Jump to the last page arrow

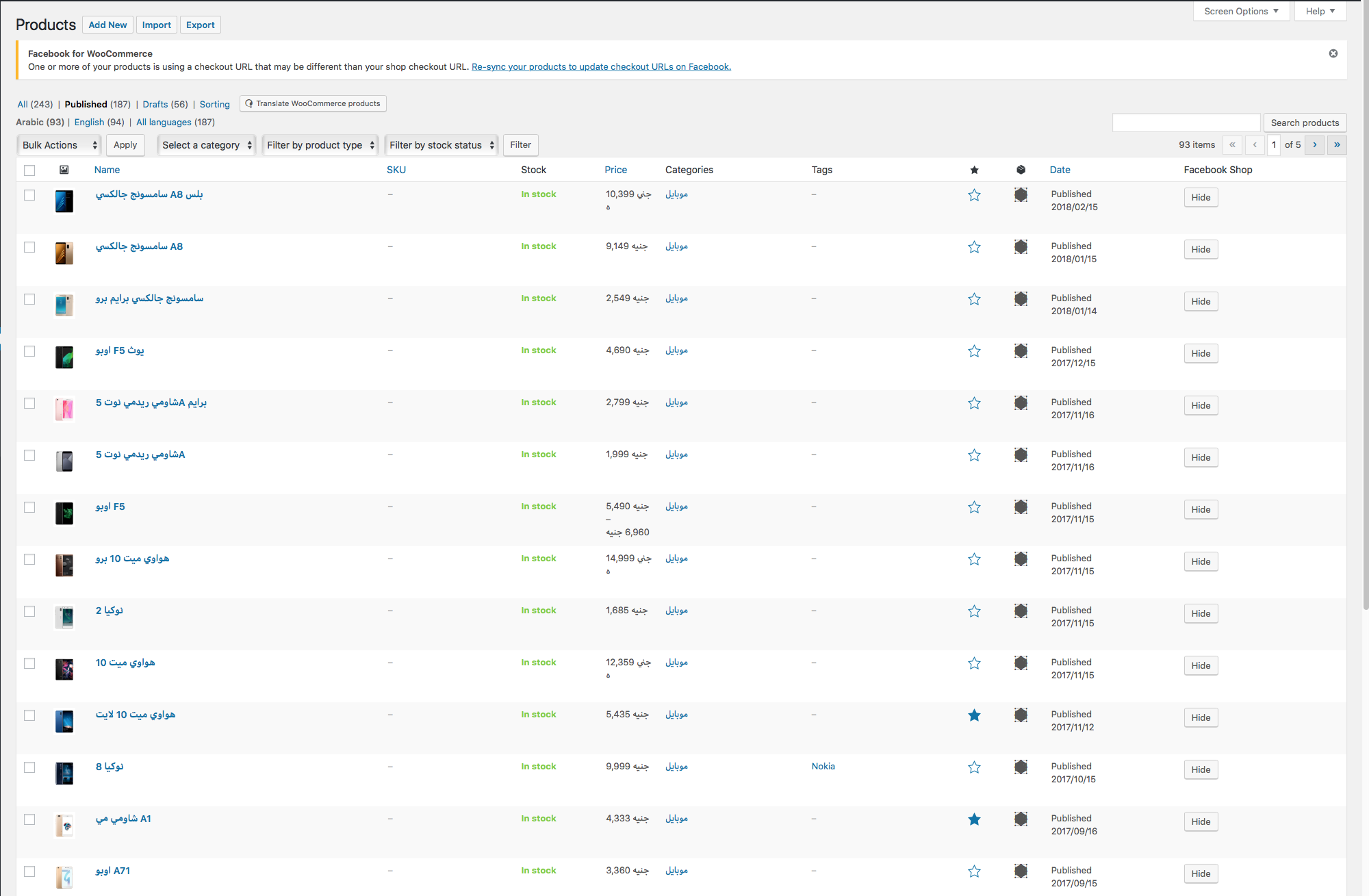pos(1337,145)
